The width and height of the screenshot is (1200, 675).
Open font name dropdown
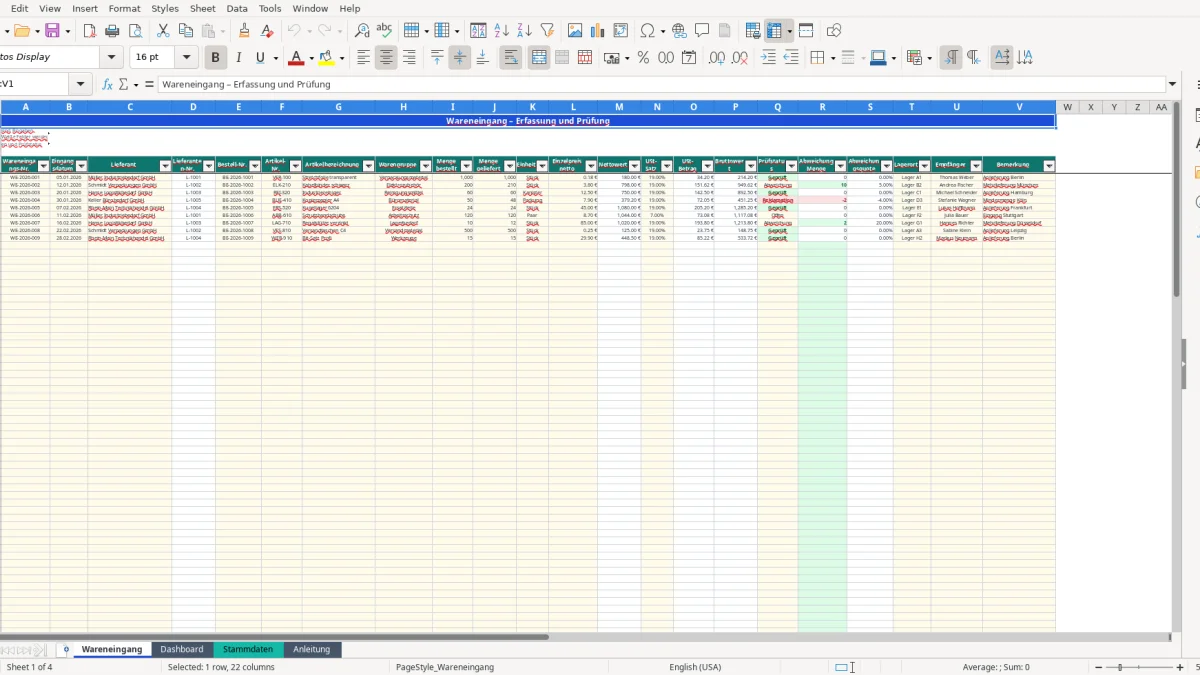111,58
